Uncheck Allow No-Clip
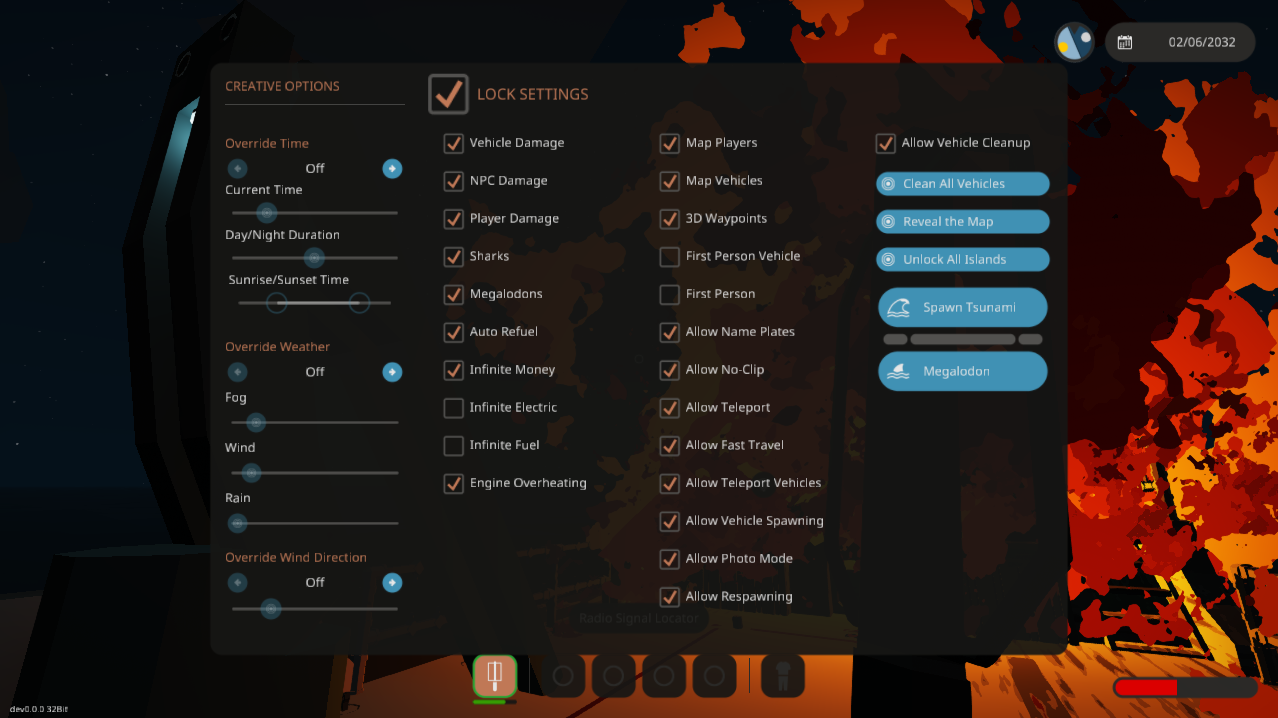Image resolution: width=1278 pixels, height=718 pixels. 670,370
